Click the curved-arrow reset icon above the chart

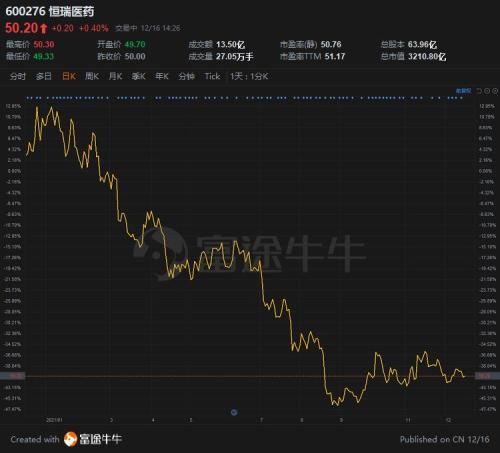479,91
